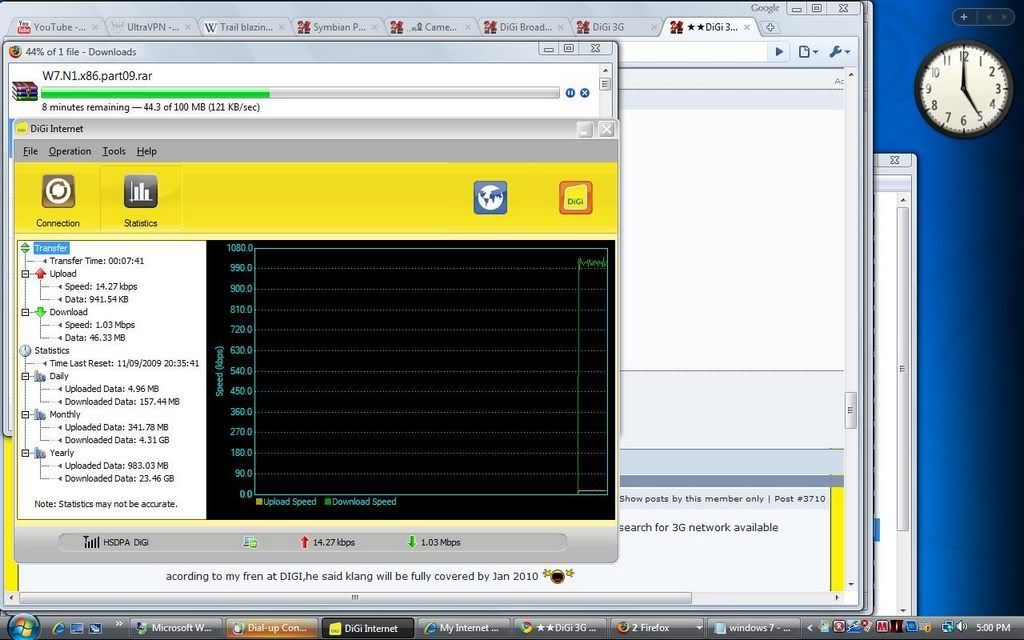Open the Chrome wrench settings menu
Image resolution: width=1024 pixels, height=640 pixels.
(x=839, y=52)
